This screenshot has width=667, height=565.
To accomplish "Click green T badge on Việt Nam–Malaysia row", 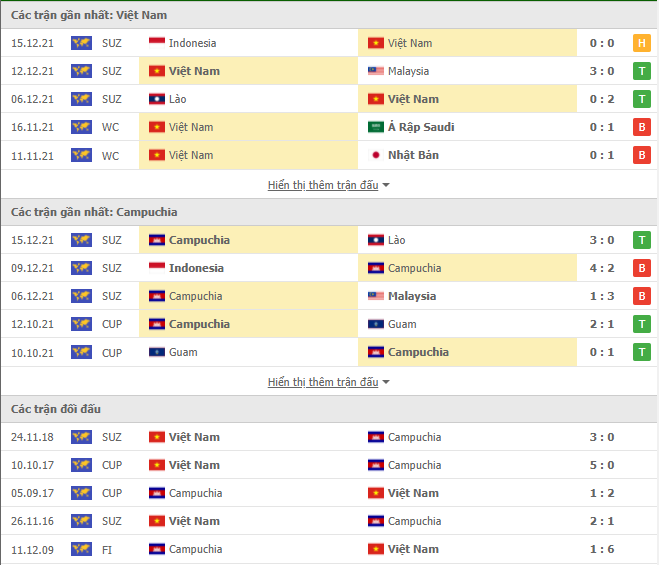I will [641, 71].
